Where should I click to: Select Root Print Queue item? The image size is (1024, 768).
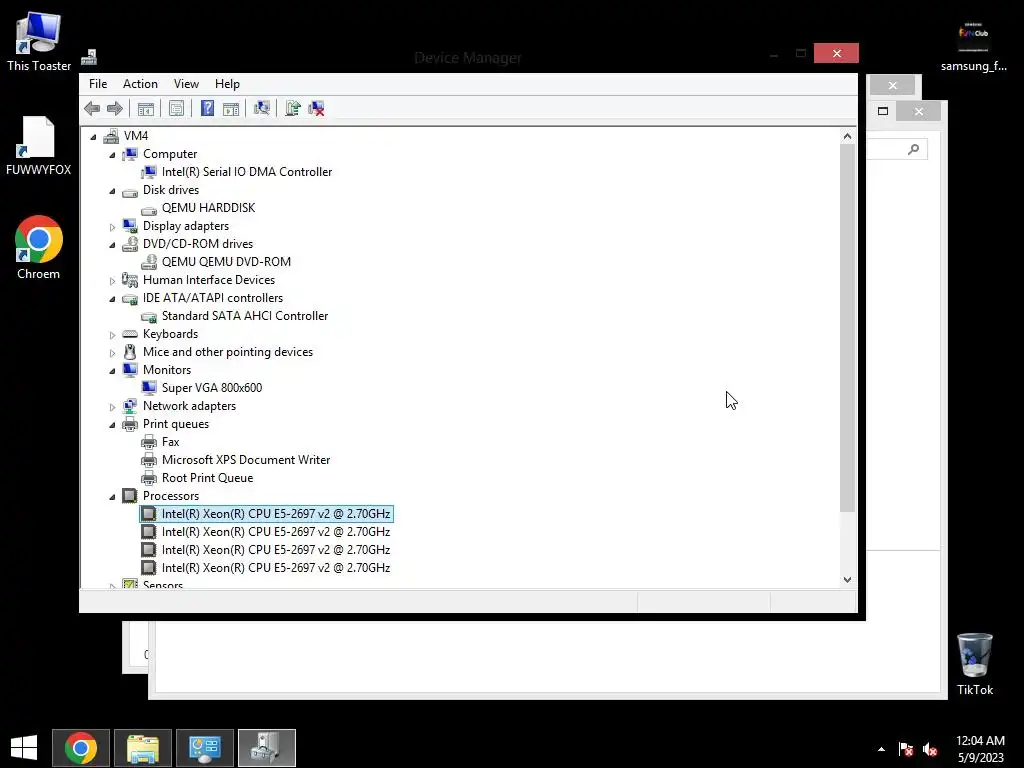click(207, 478)
